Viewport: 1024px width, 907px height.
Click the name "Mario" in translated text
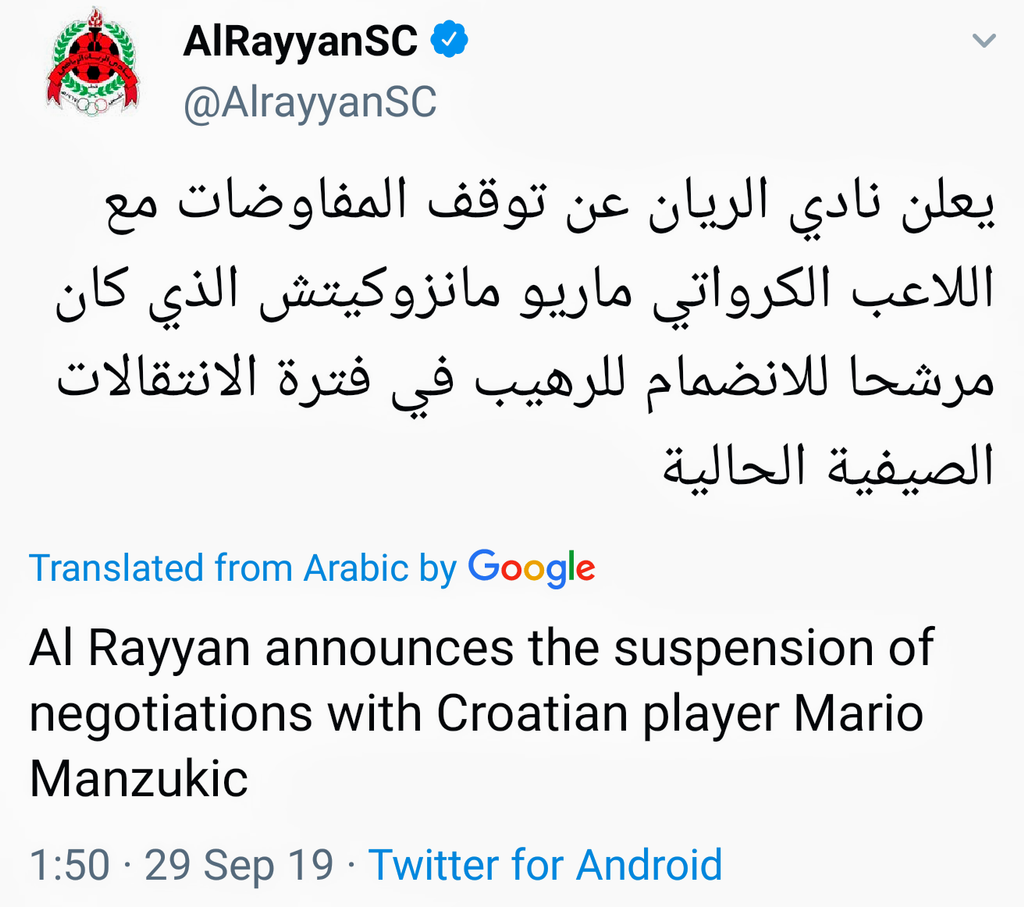858,714
